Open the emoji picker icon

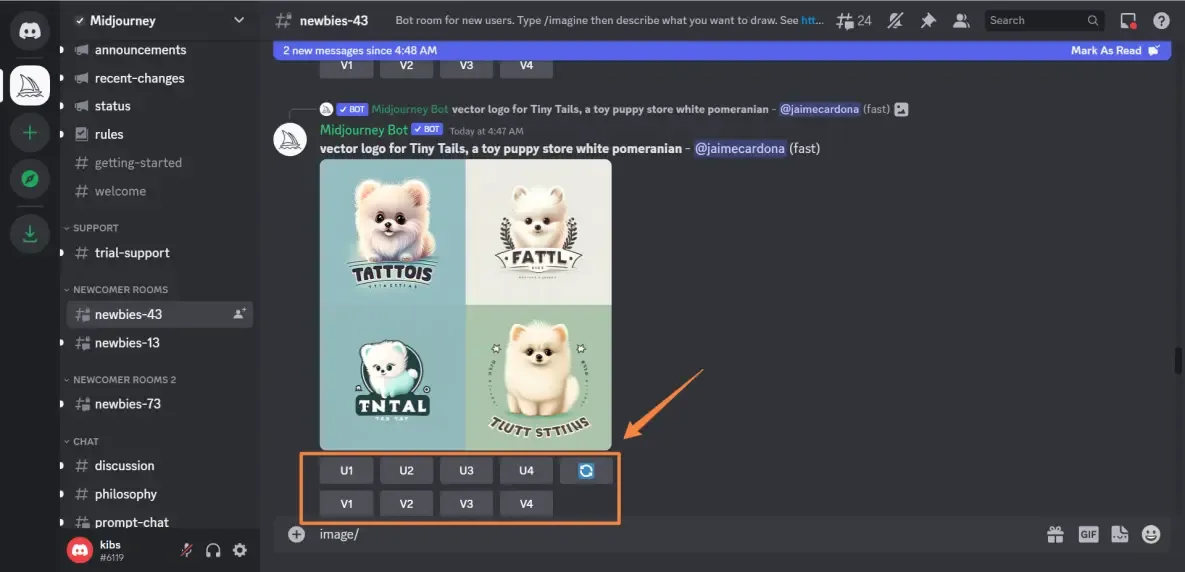tap(1151, 534)
